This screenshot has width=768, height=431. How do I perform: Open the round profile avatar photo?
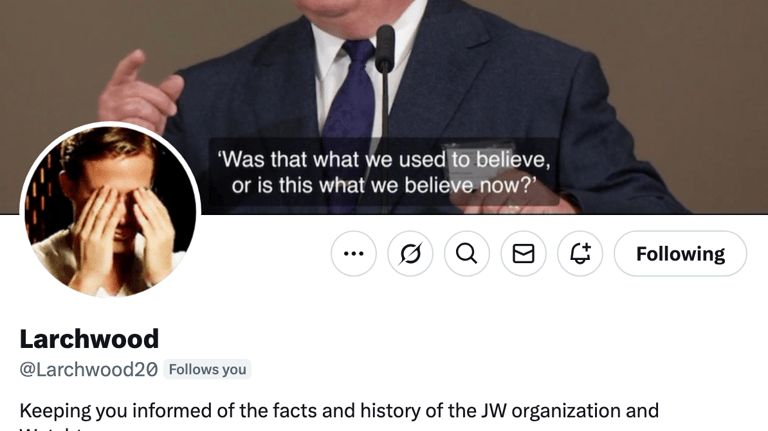[110, 212]
